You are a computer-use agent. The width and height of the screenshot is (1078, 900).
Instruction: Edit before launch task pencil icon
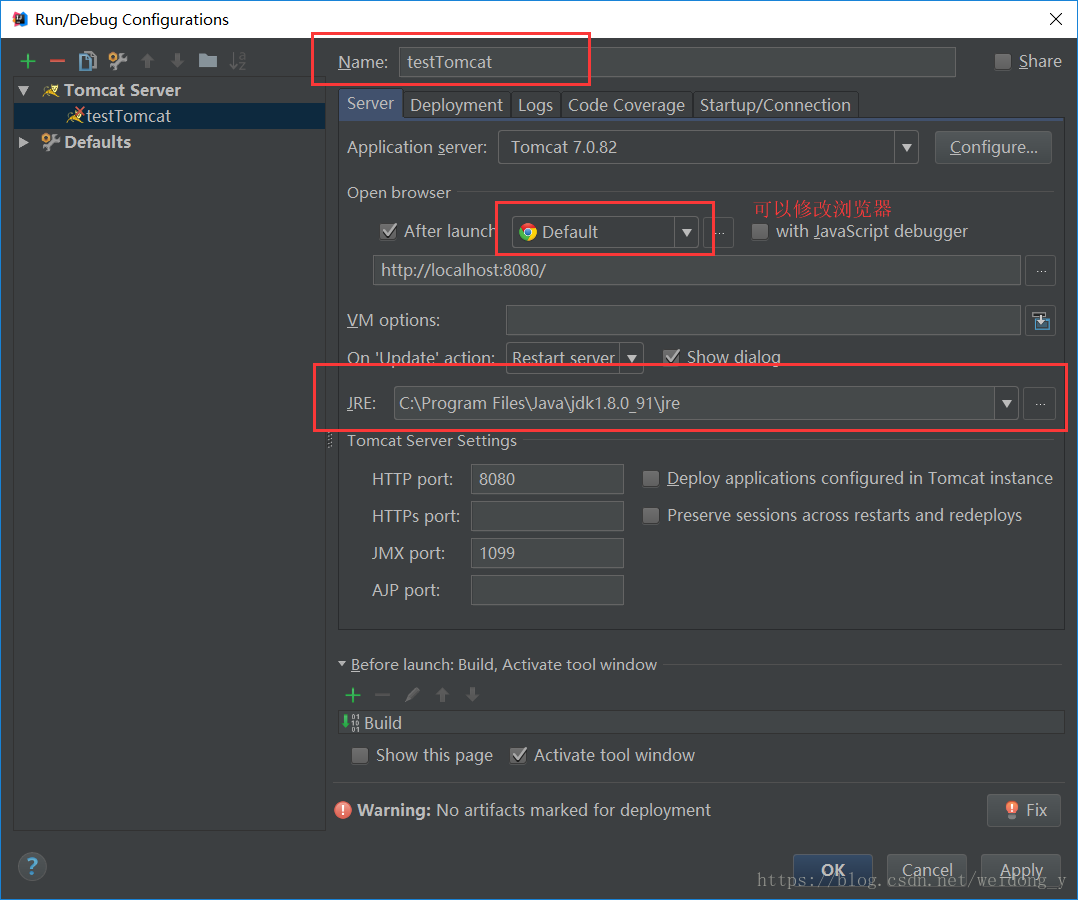pos(412,695)
